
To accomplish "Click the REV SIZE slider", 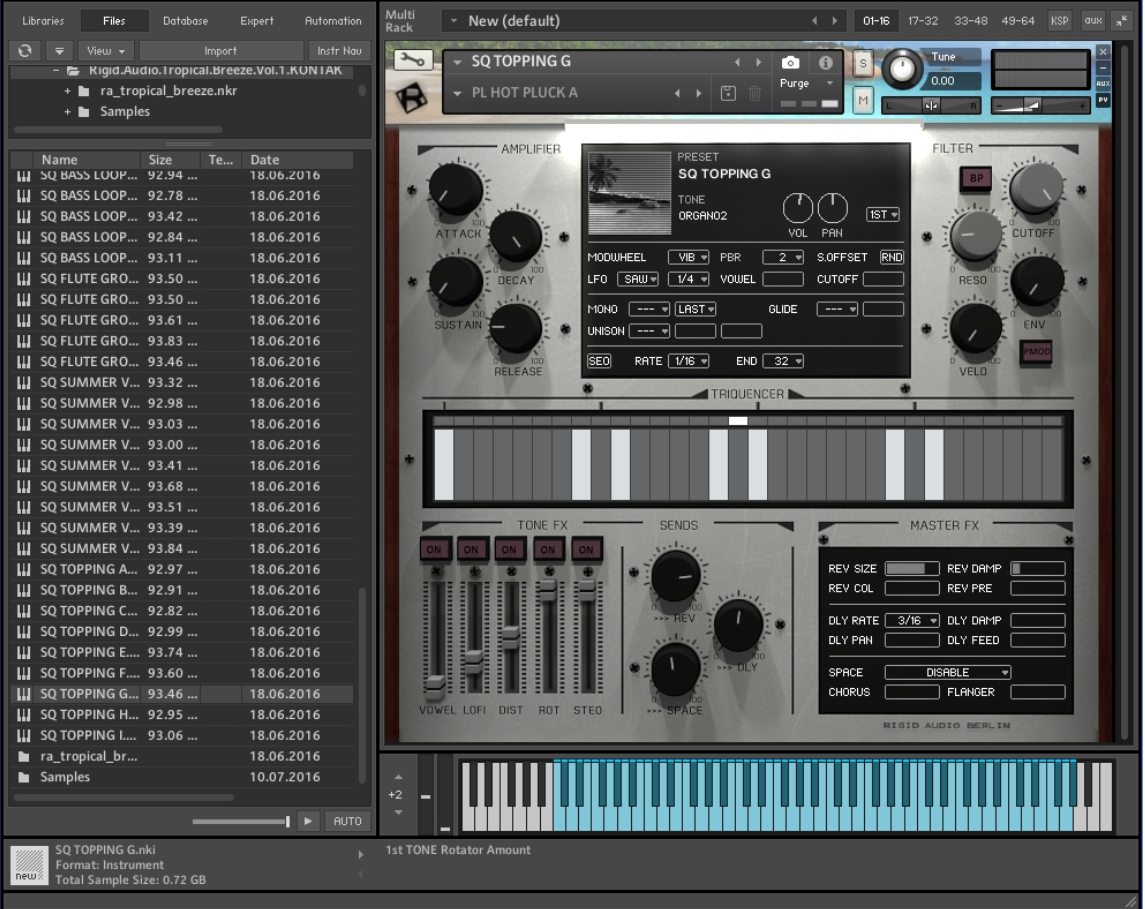I will click(x=912, y=568).
